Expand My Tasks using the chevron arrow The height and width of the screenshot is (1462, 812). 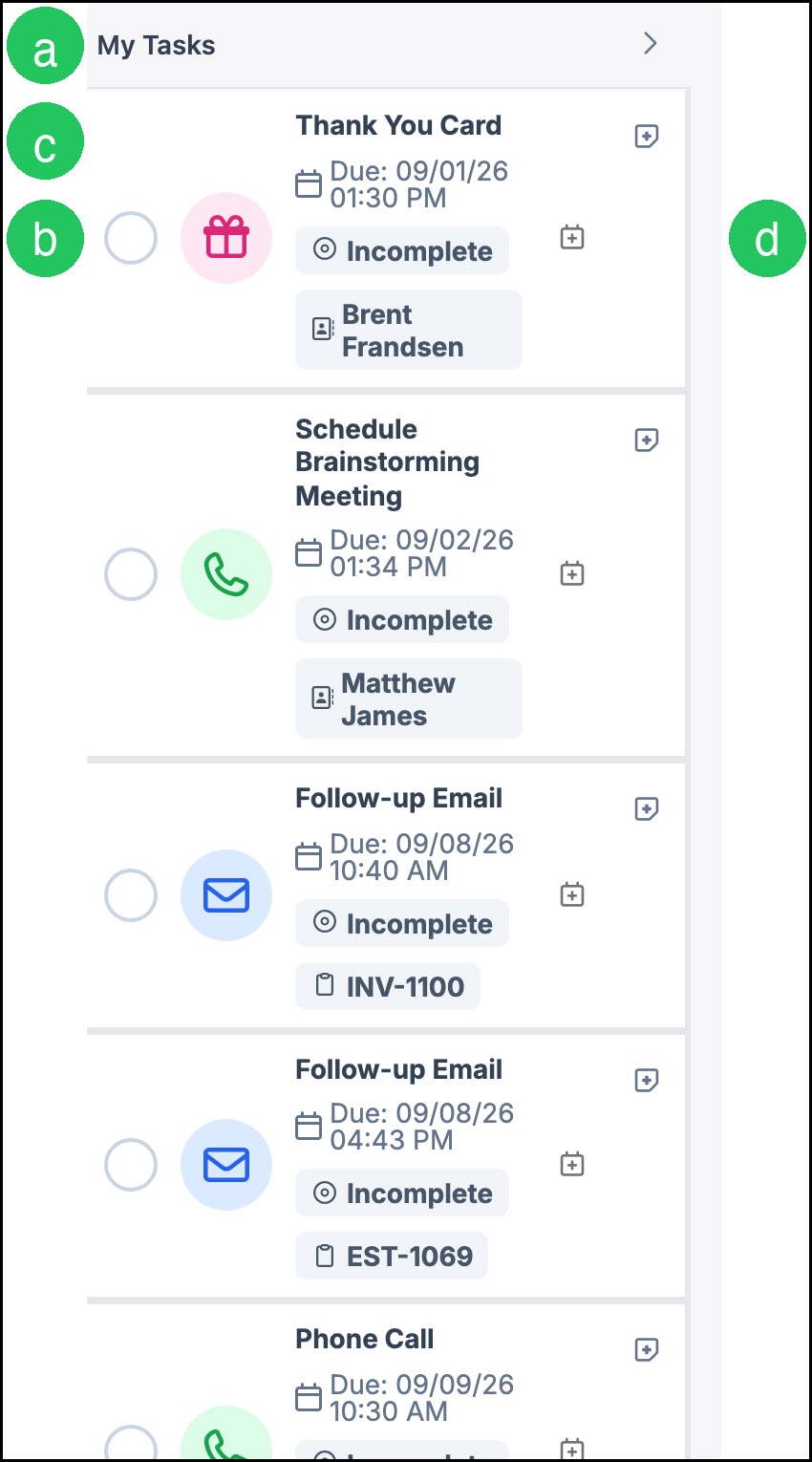[651, 43]
